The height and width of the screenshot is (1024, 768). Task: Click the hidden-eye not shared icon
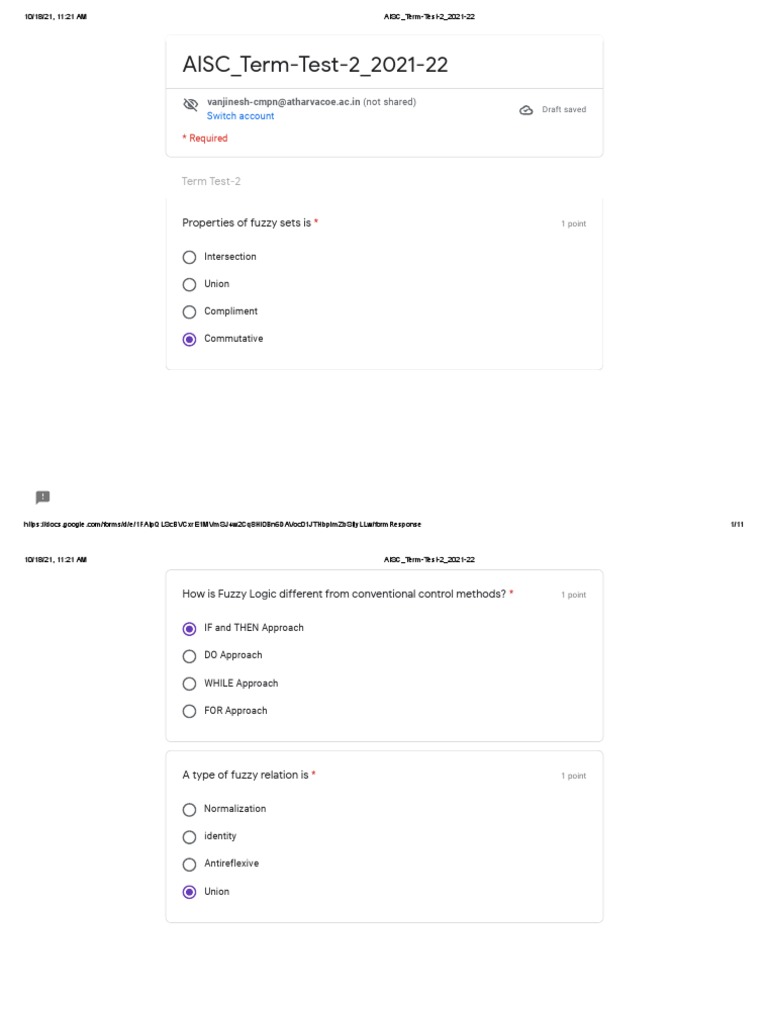click(x=190, y=105)
